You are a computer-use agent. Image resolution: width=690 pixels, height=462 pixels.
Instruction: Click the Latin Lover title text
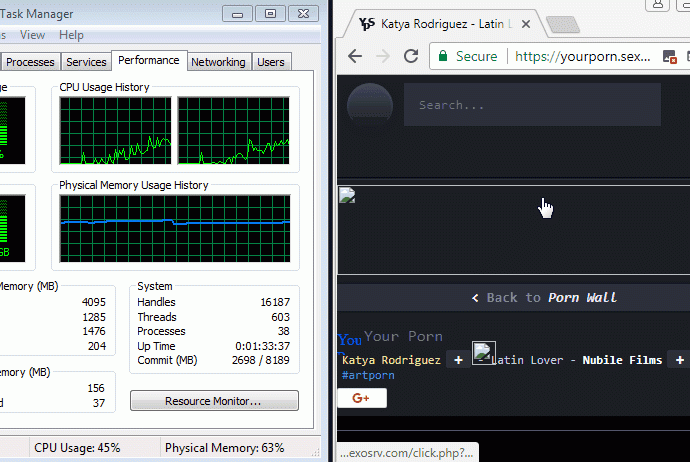(527, 360)
